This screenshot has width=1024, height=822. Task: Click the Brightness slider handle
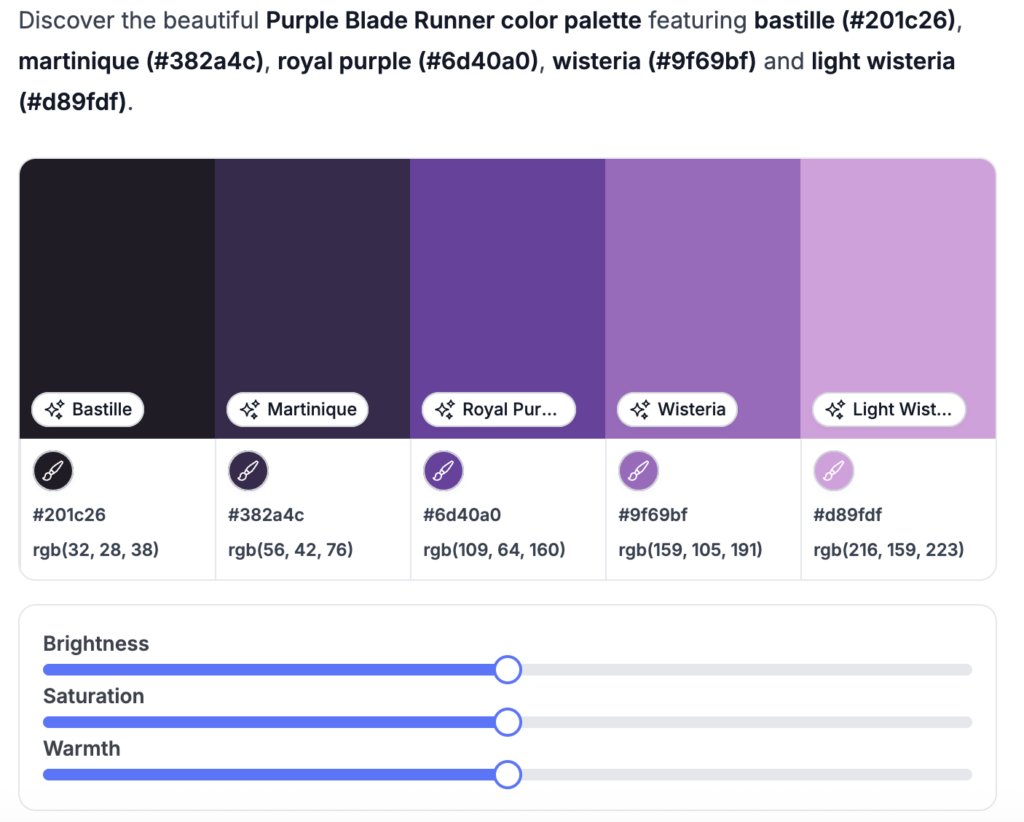pos(508,669)
